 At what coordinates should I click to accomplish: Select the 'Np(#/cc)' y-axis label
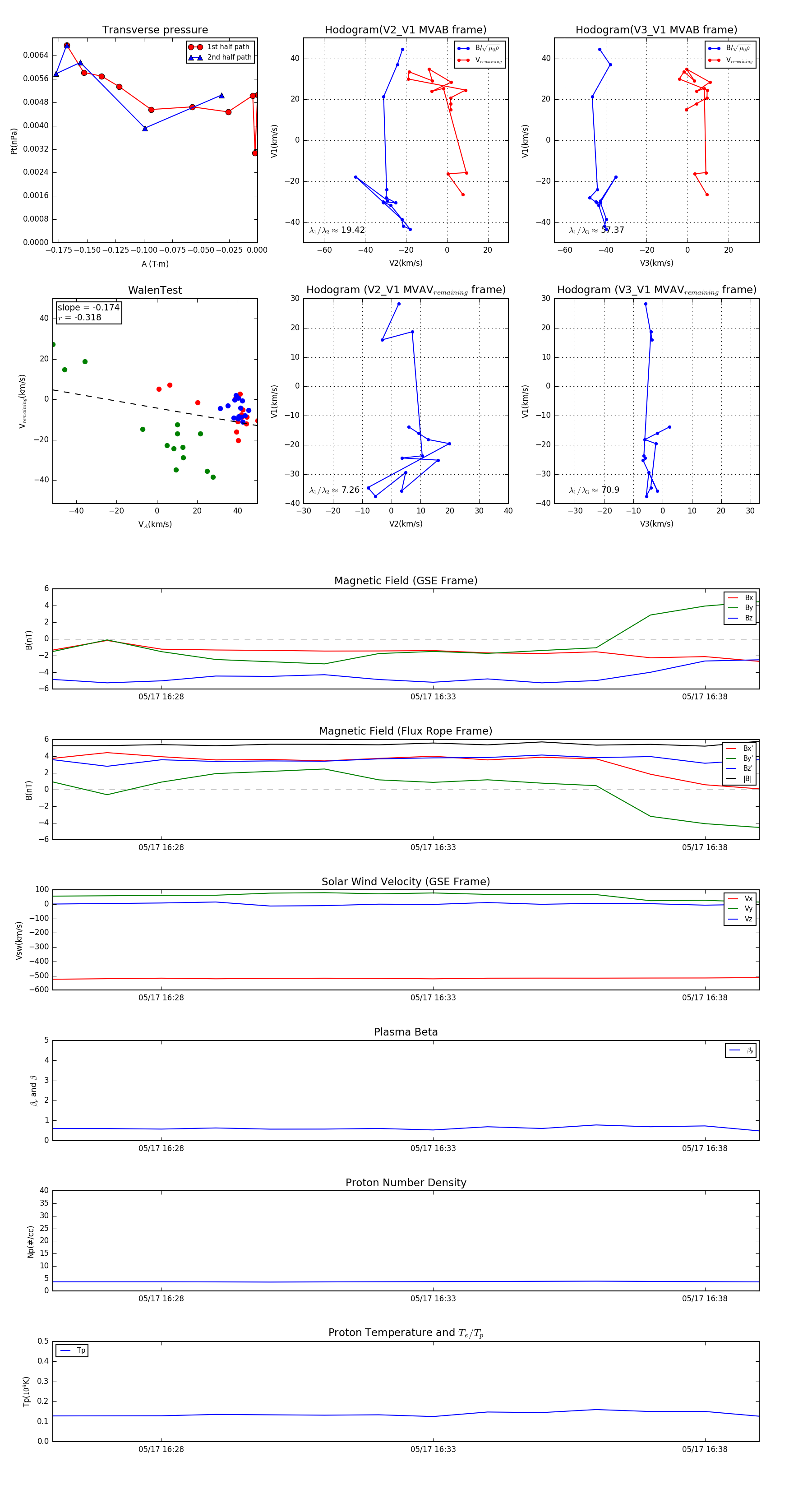pos(31,1242)
